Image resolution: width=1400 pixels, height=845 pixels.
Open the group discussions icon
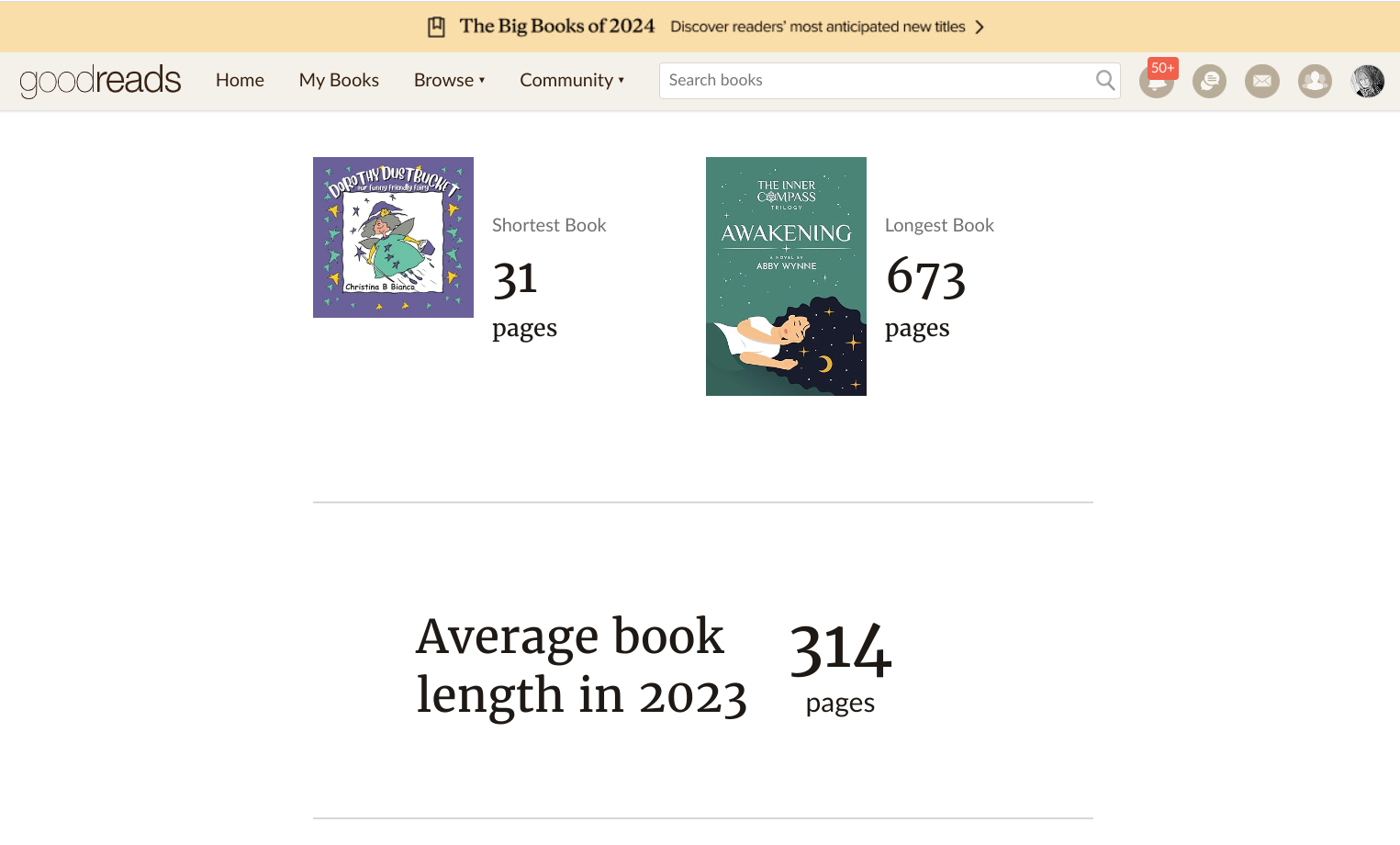[1209, 81]
